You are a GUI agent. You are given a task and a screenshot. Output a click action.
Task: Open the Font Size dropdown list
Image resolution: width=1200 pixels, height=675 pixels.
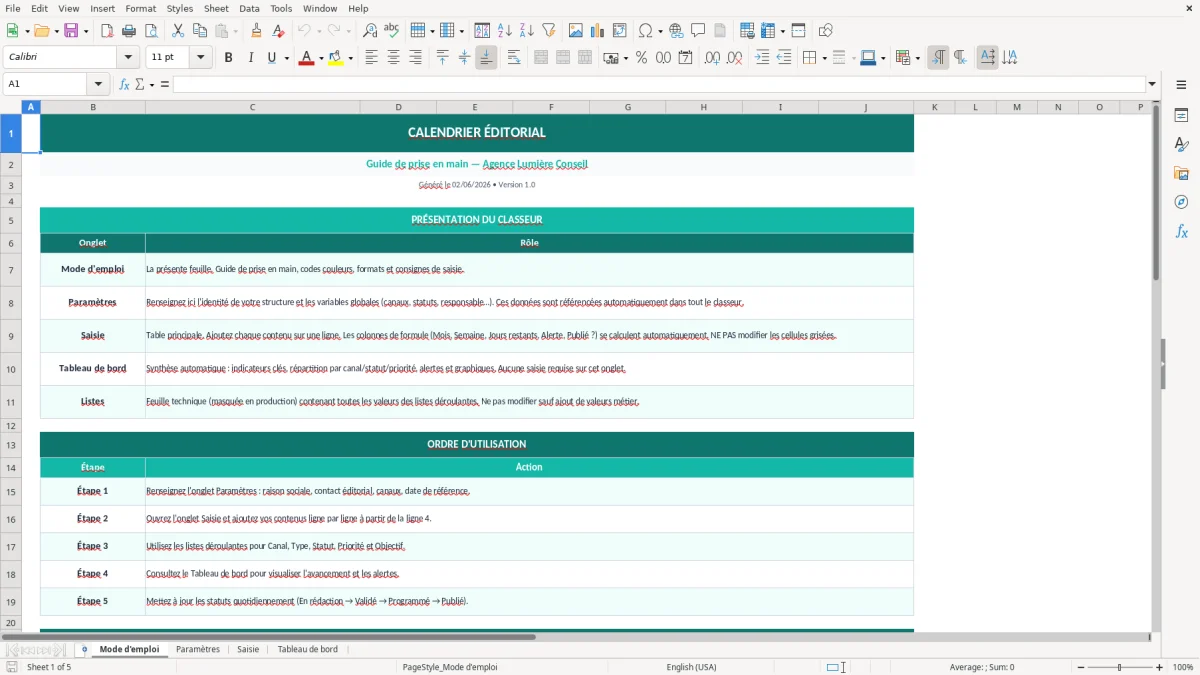point(200,58)
